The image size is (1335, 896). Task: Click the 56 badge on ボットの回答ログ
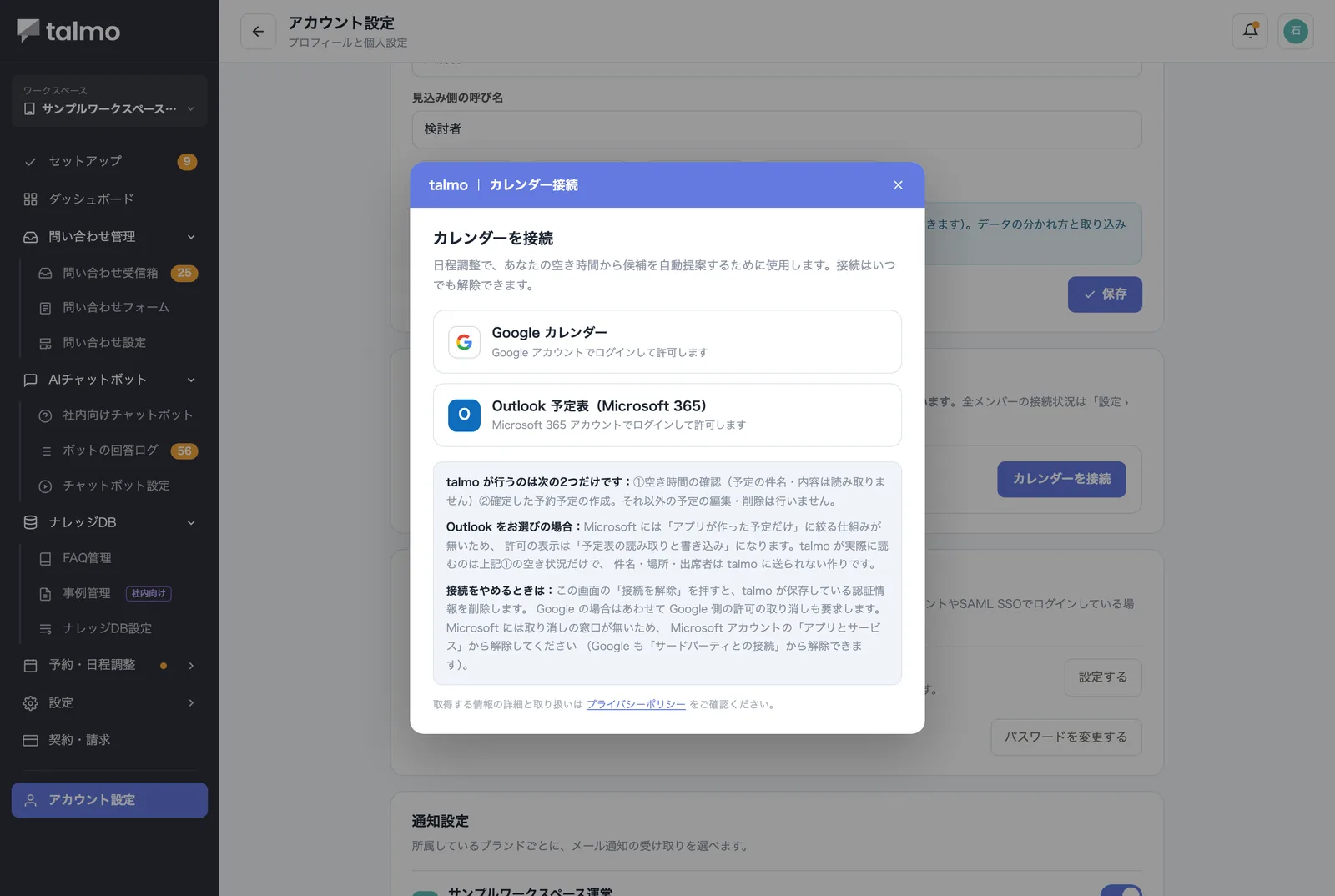click(x=184, y=451)
